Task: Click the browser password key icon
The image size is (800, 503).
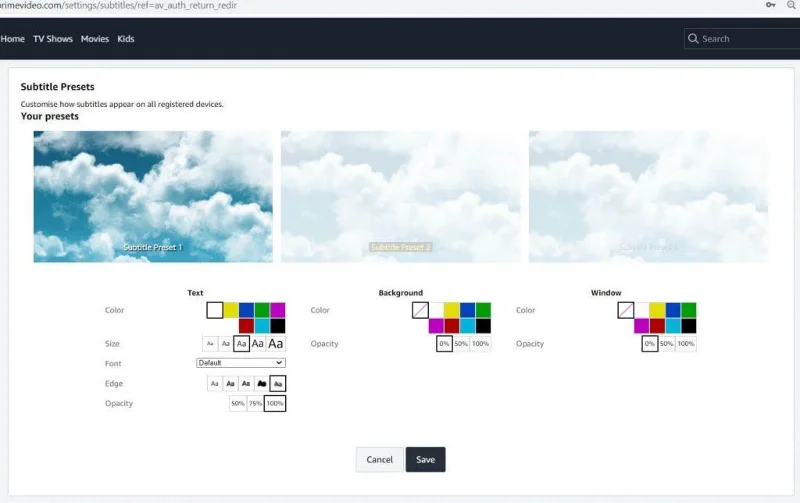Action: [770, 5]
